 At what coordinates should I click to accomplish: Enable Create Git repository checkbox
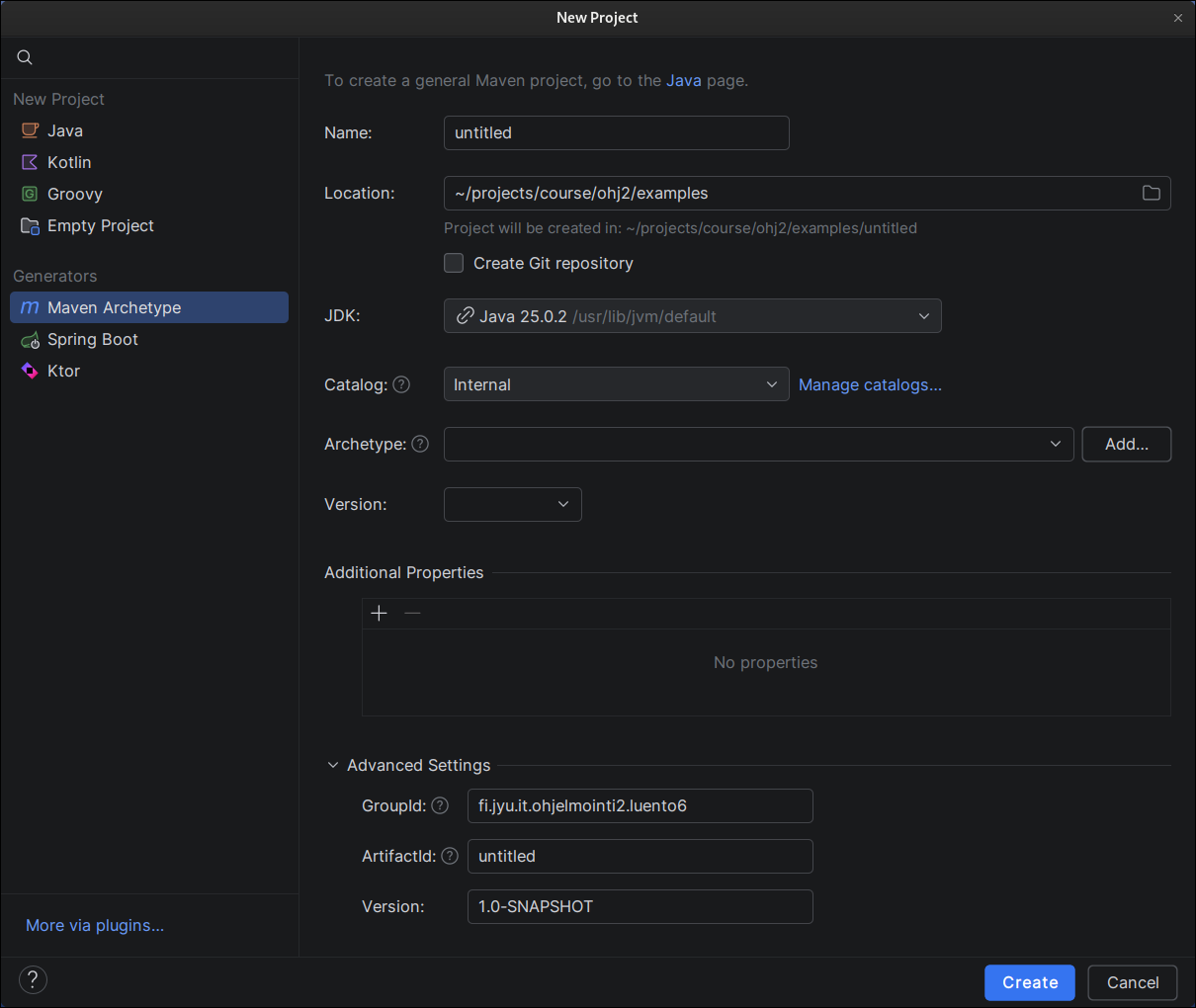(454, 263)
